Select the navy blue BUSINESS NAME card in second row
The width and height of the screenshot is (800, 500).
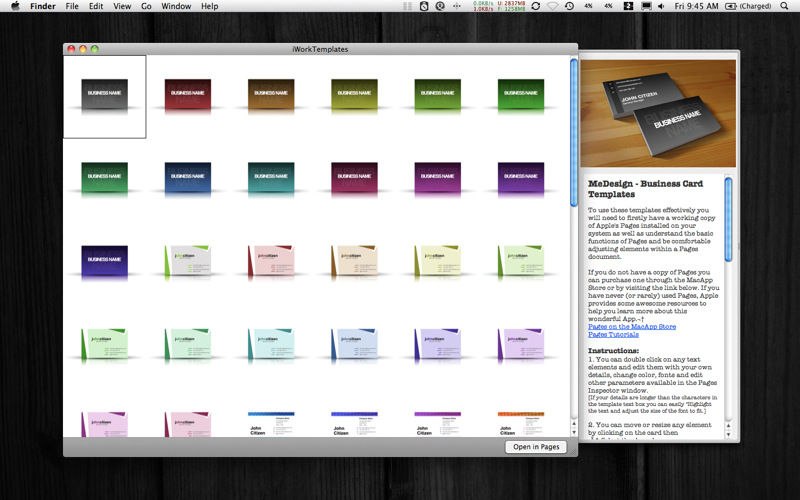[188, 178]
